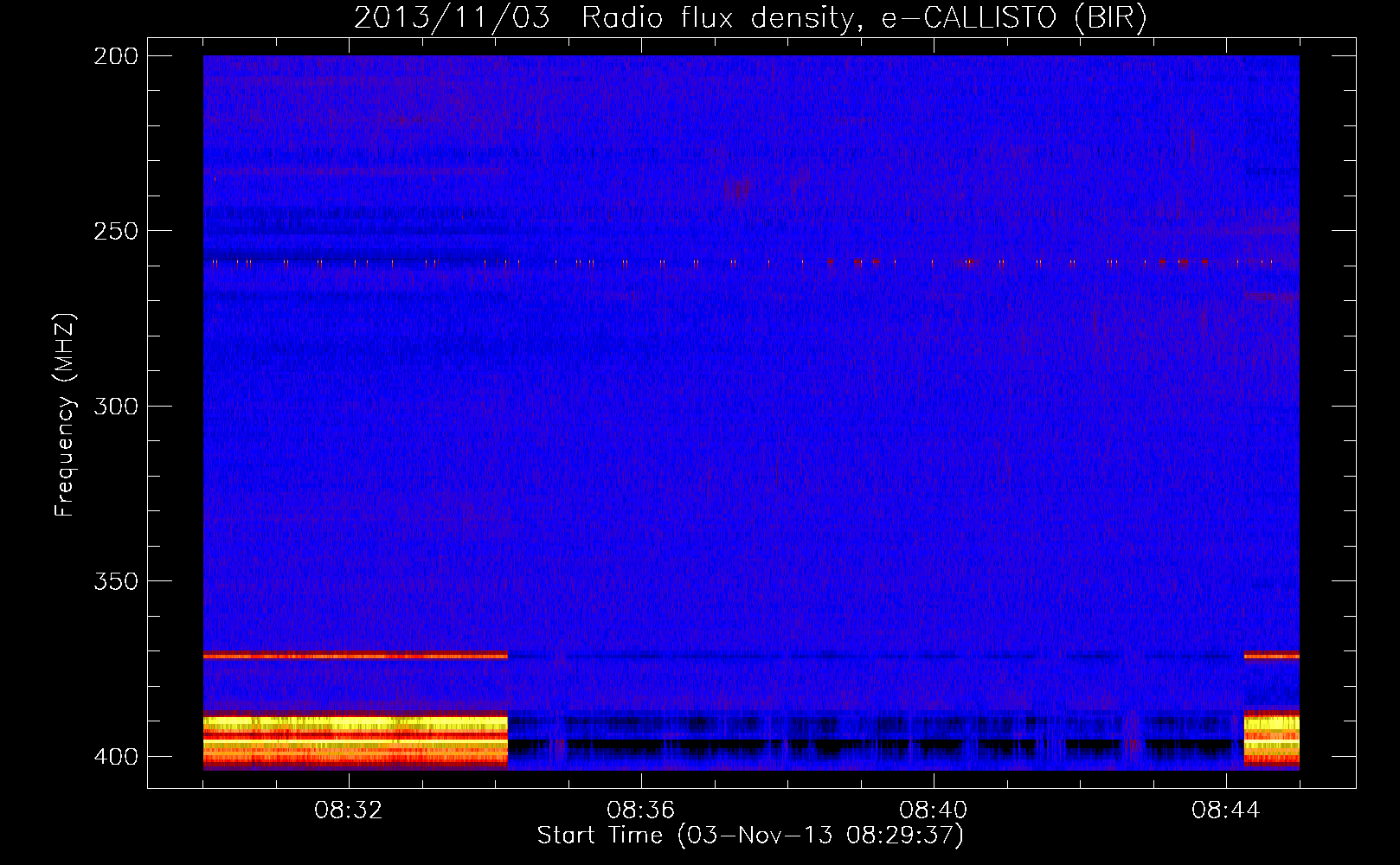Click the 400 frequency tick label

tap(116, 757)
